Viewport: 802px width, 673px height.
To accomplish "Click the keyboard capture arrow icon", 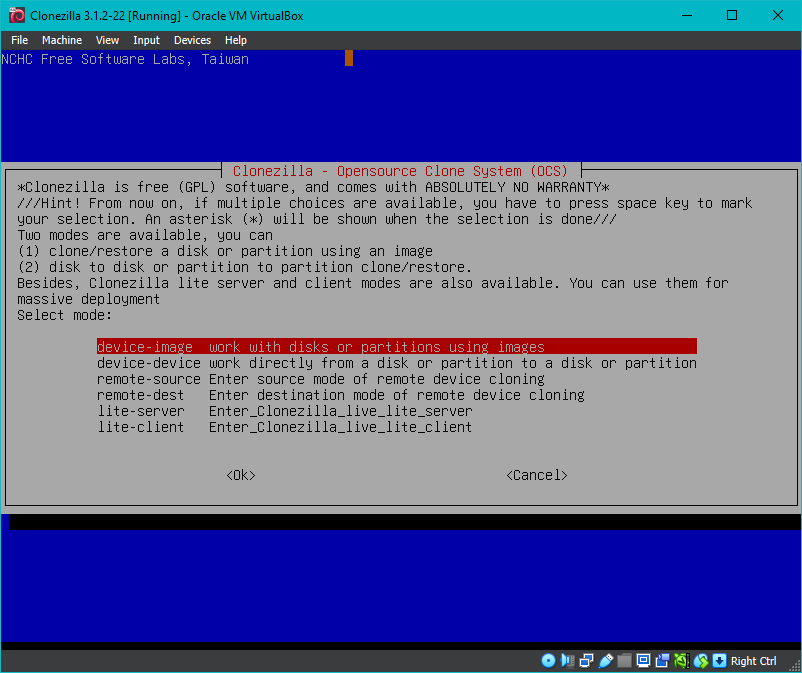I will [x=719, y=661].
